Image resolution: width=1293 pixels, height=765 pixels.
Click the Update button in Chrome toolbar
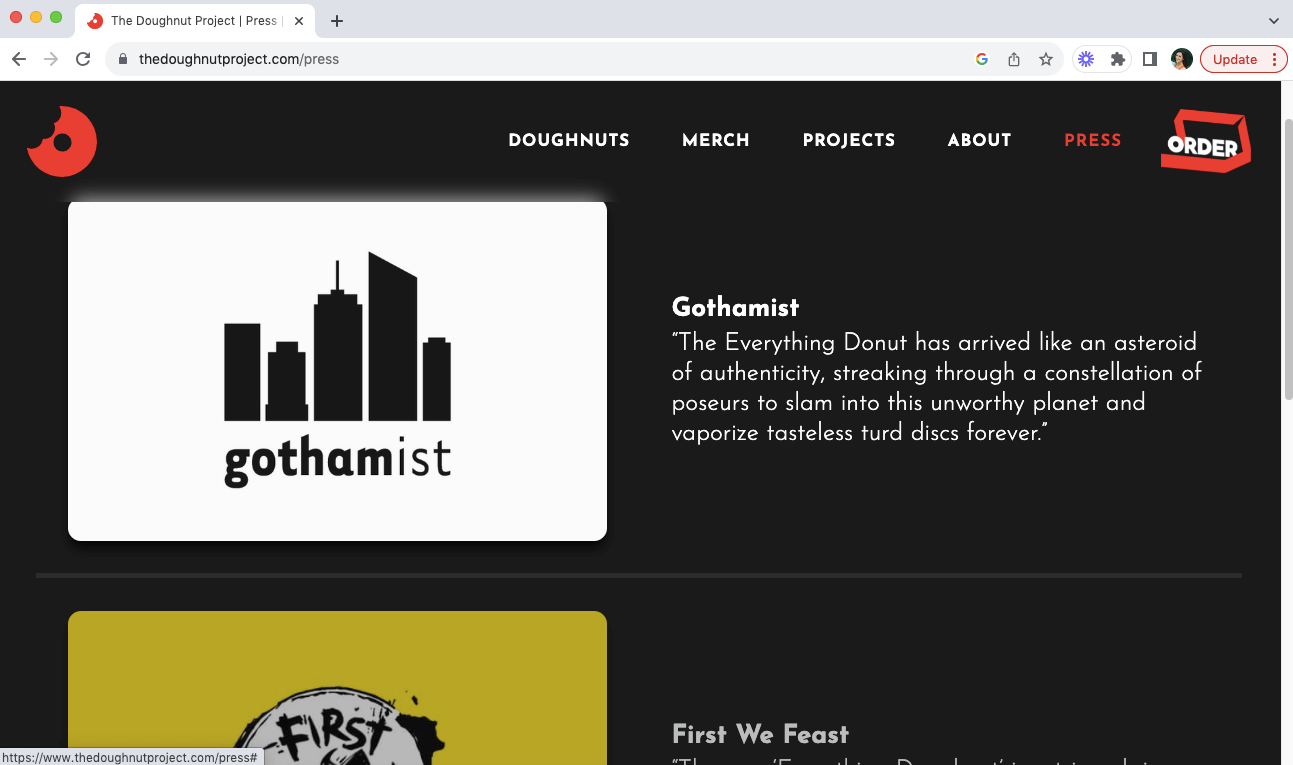tap(1235, 59)
